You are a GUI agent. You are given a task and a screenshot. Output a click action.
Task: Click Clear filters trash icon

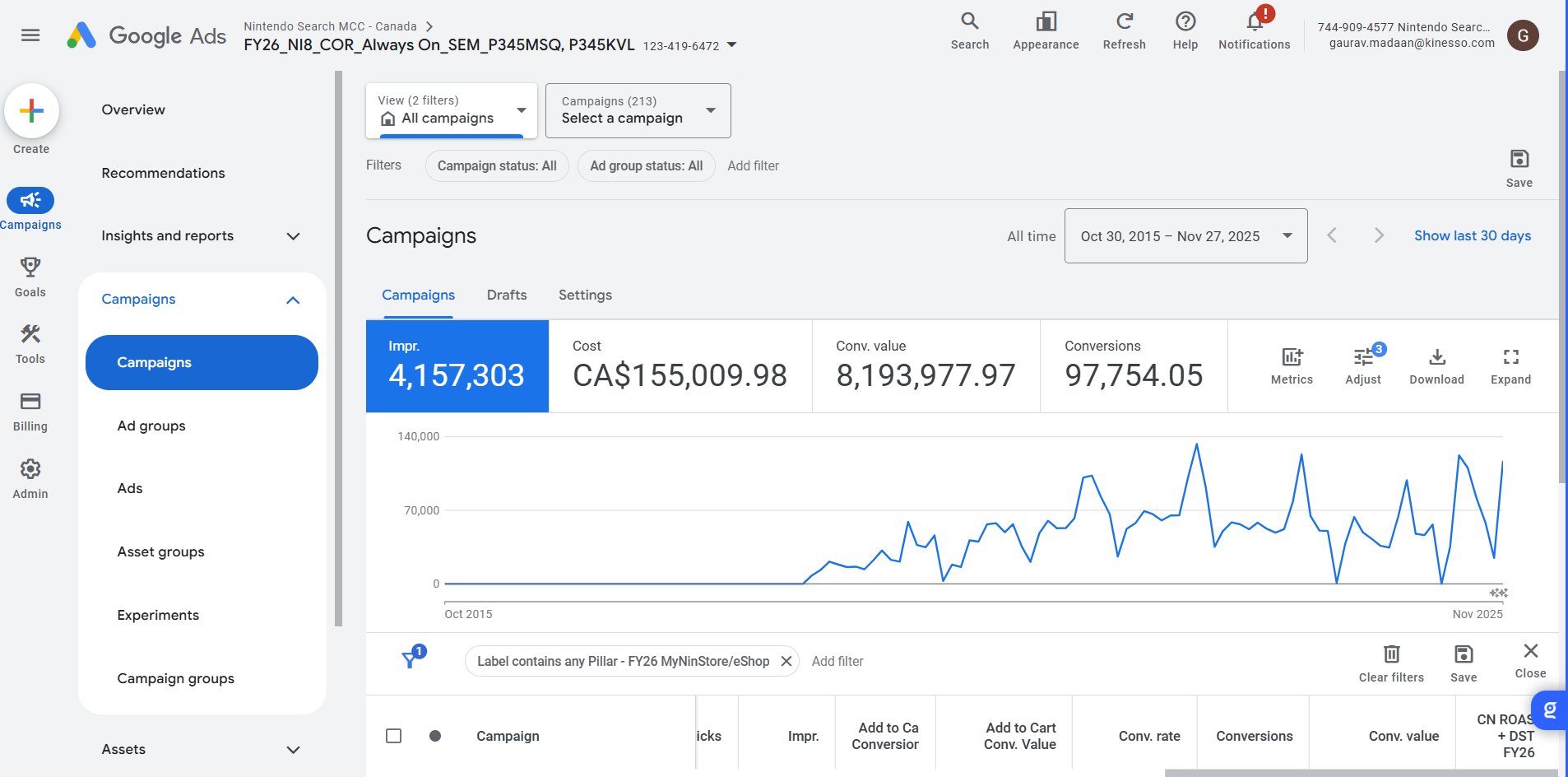coord(1391,654)
